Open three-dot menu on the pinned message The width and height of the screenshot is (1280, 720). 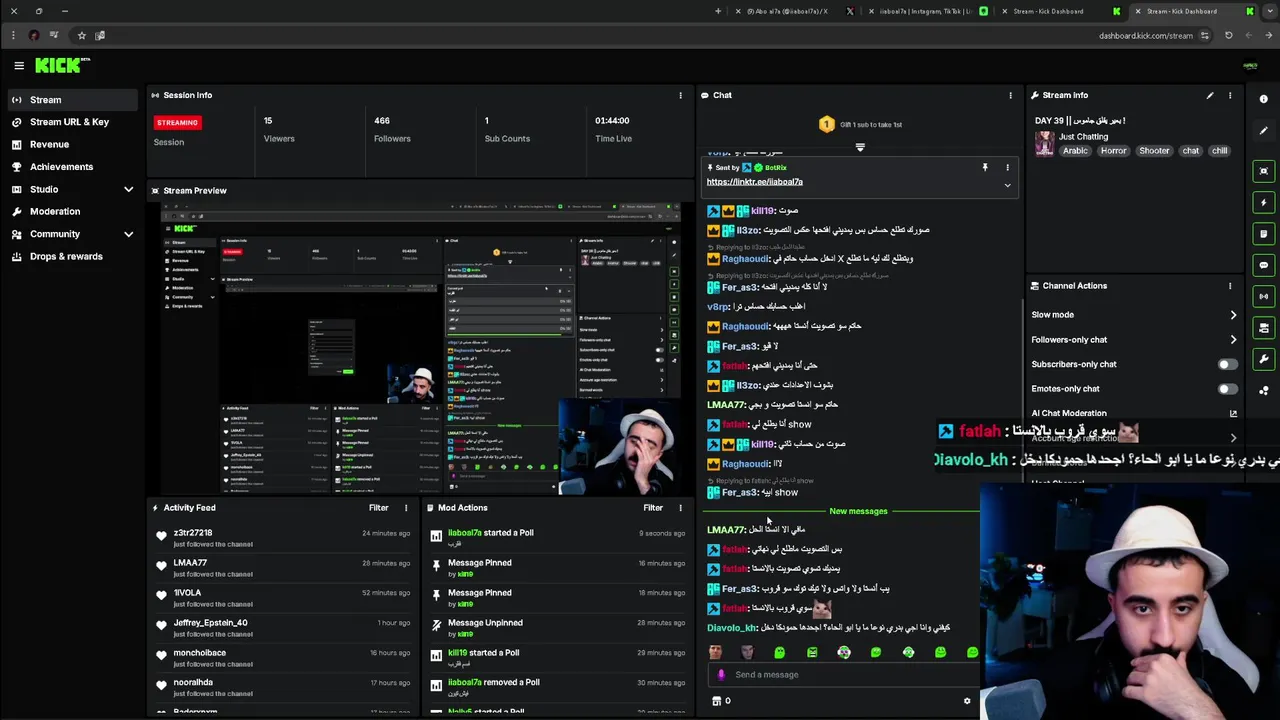click(1007, 168)
